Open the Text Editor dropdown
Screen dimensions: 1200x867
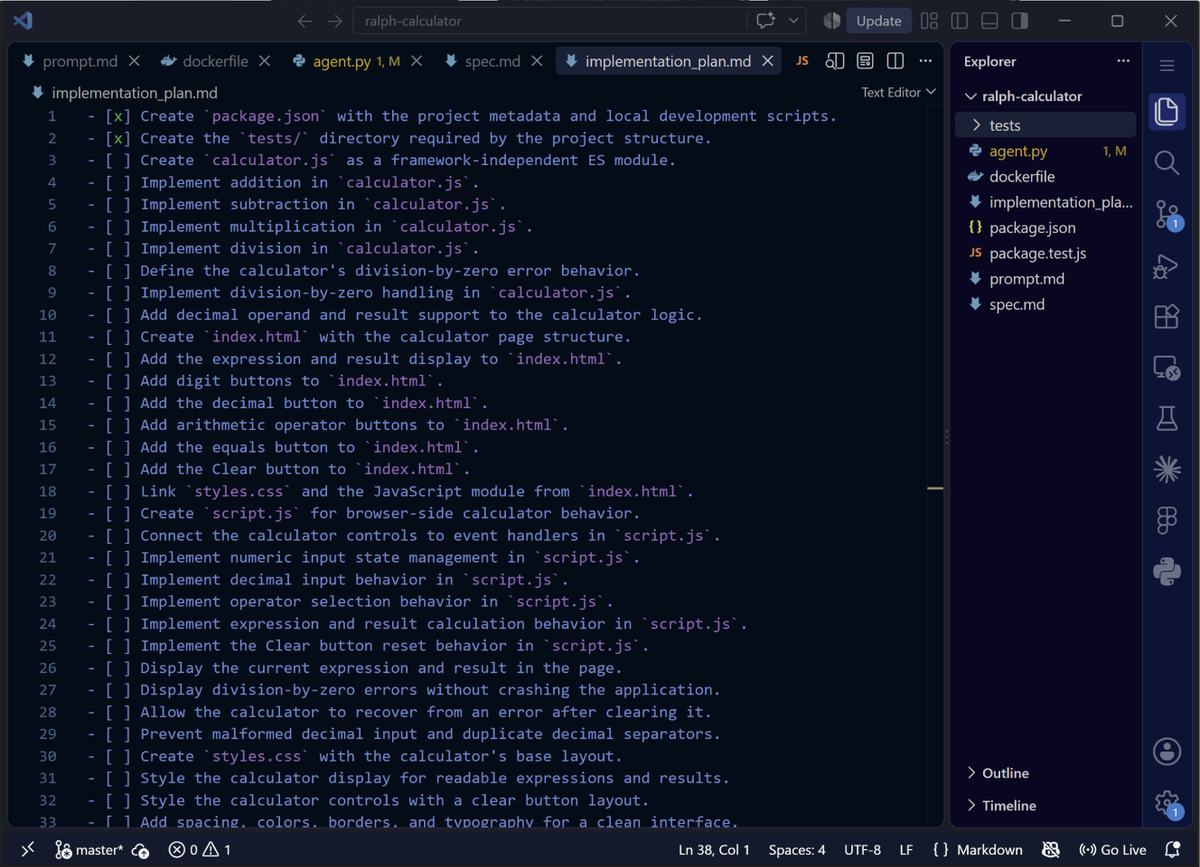(899, 92)
